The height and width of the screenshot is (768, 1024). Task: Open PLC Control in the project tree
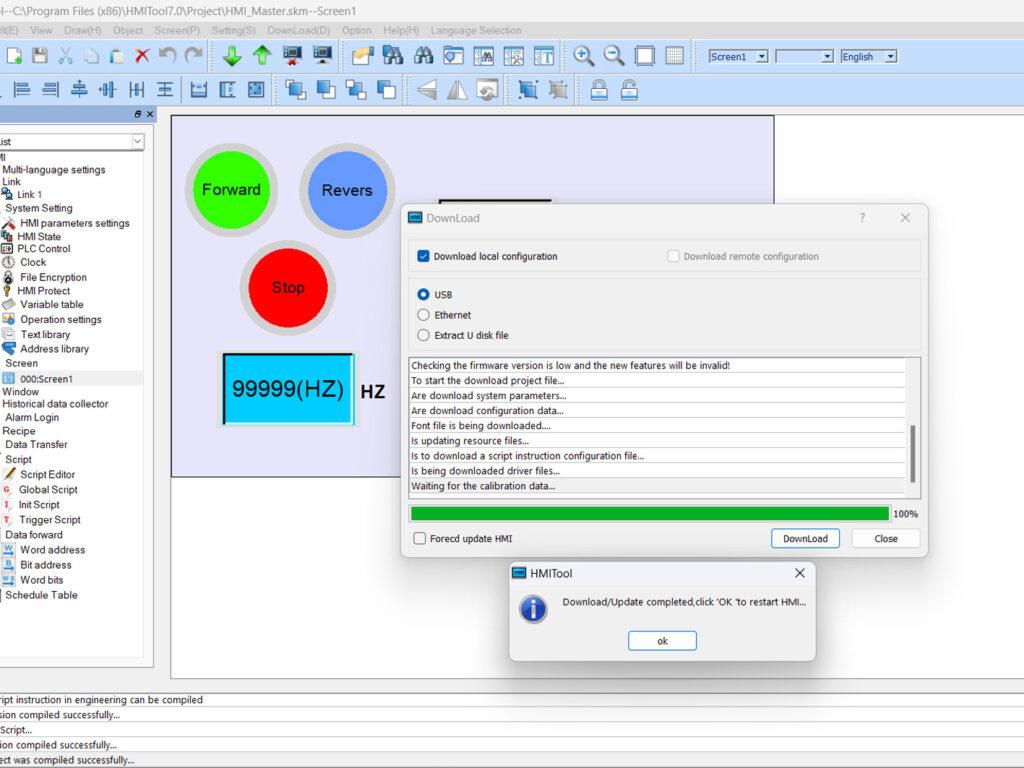point(43,248)
